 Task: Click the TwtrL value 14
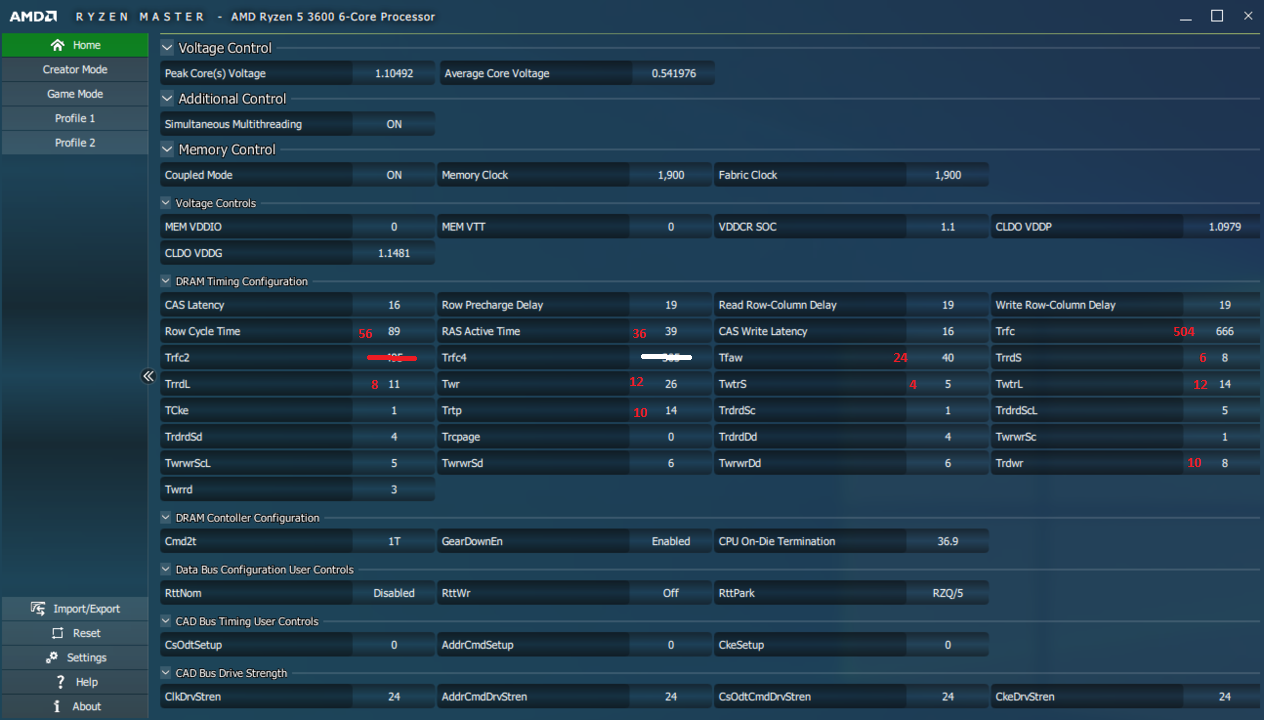1225,384
